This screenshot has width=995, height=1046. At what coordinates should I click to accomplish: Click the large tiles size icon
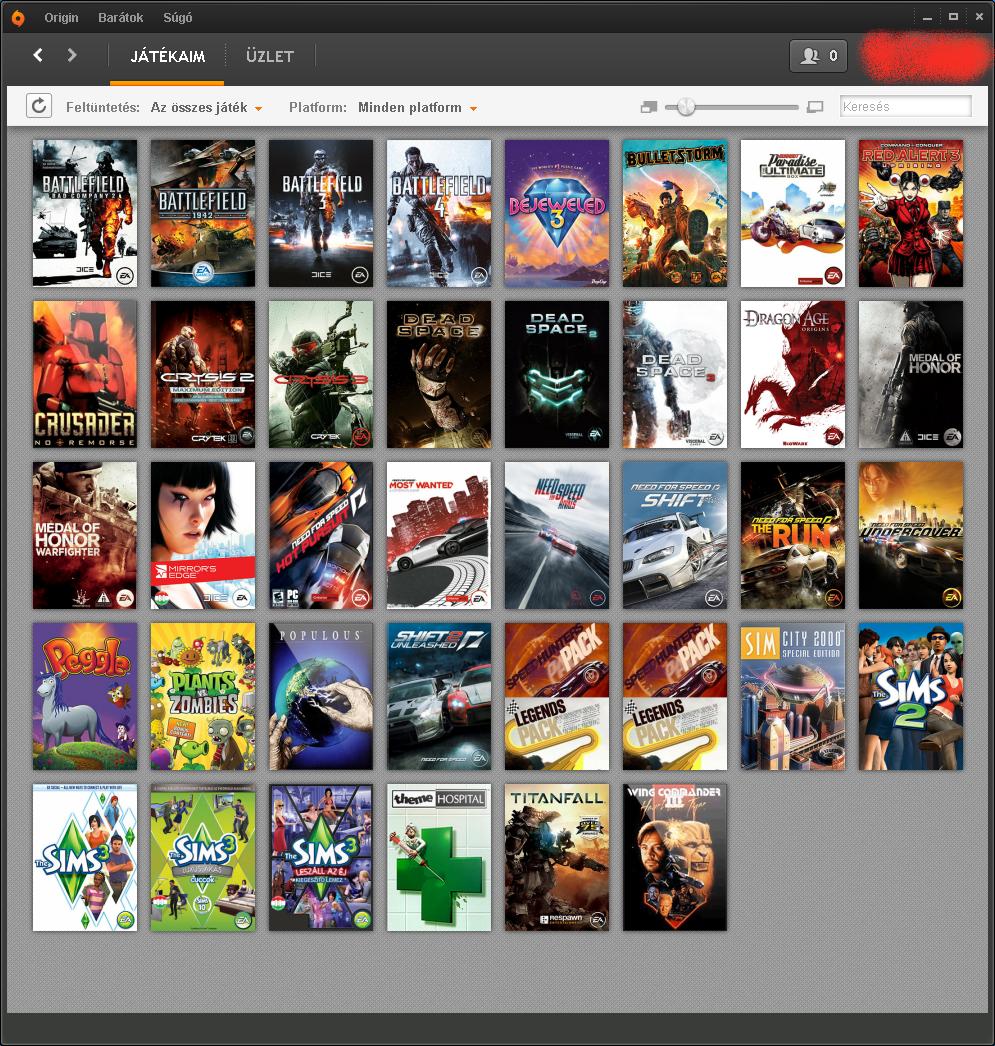(815, 107)
